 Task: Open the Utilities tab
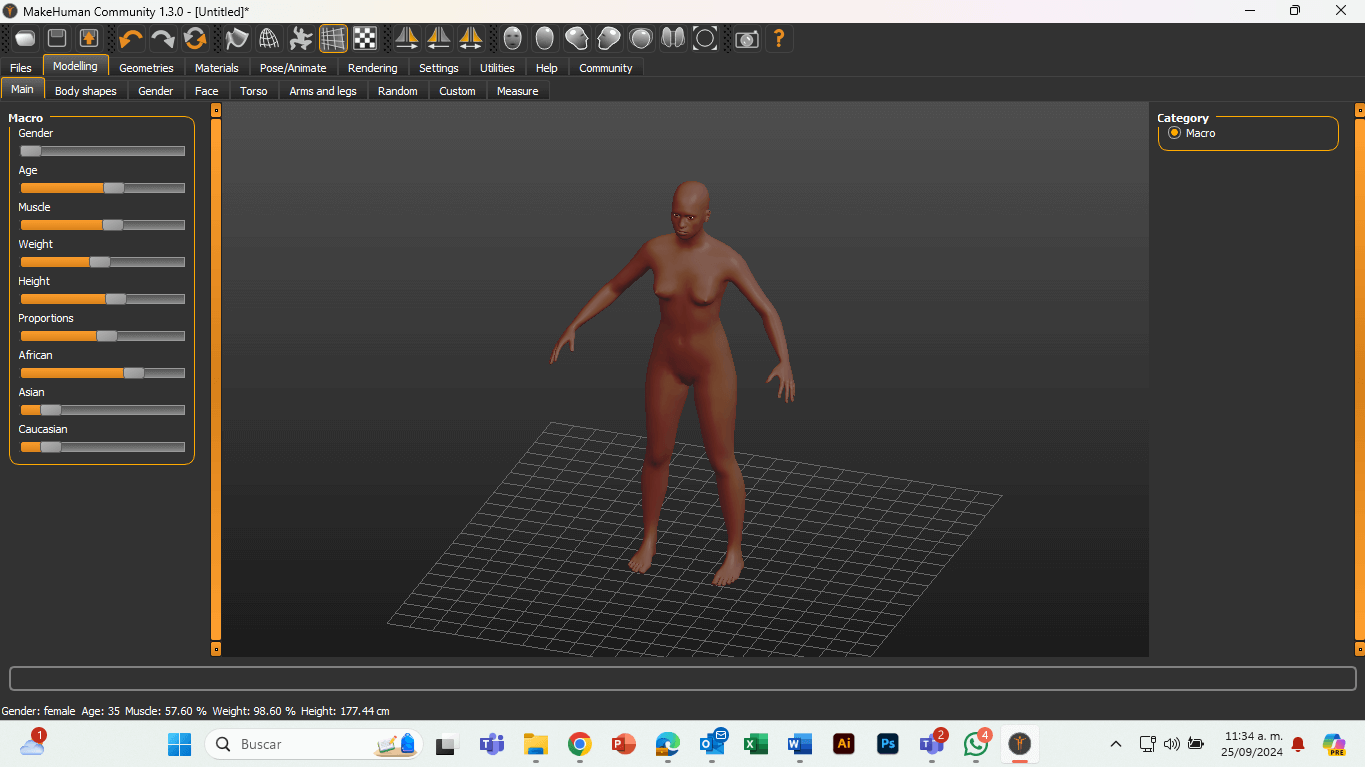[497, 68]
